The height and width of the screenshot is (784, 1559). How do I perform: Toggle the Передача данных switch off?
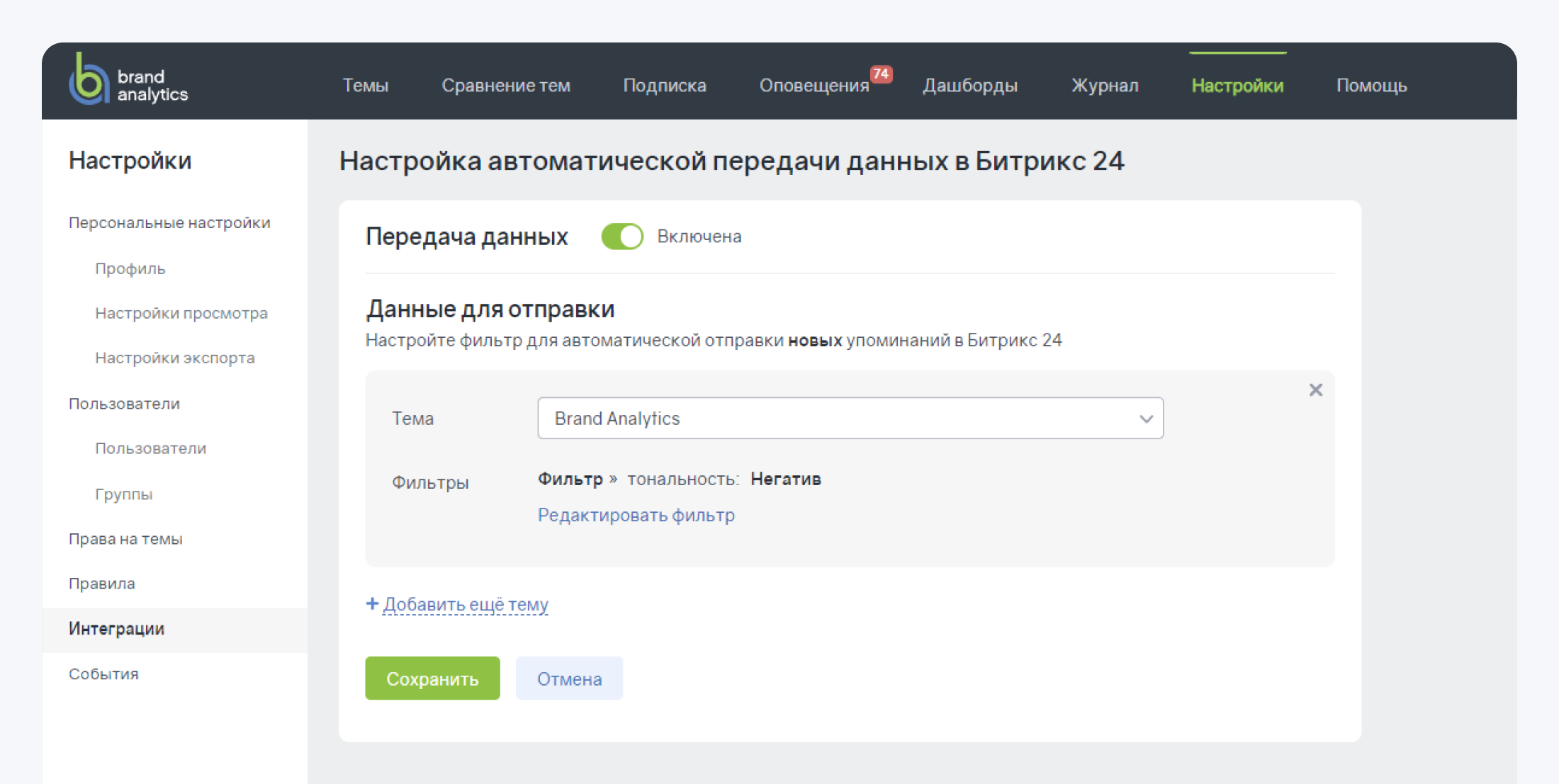tap(622, 237)
